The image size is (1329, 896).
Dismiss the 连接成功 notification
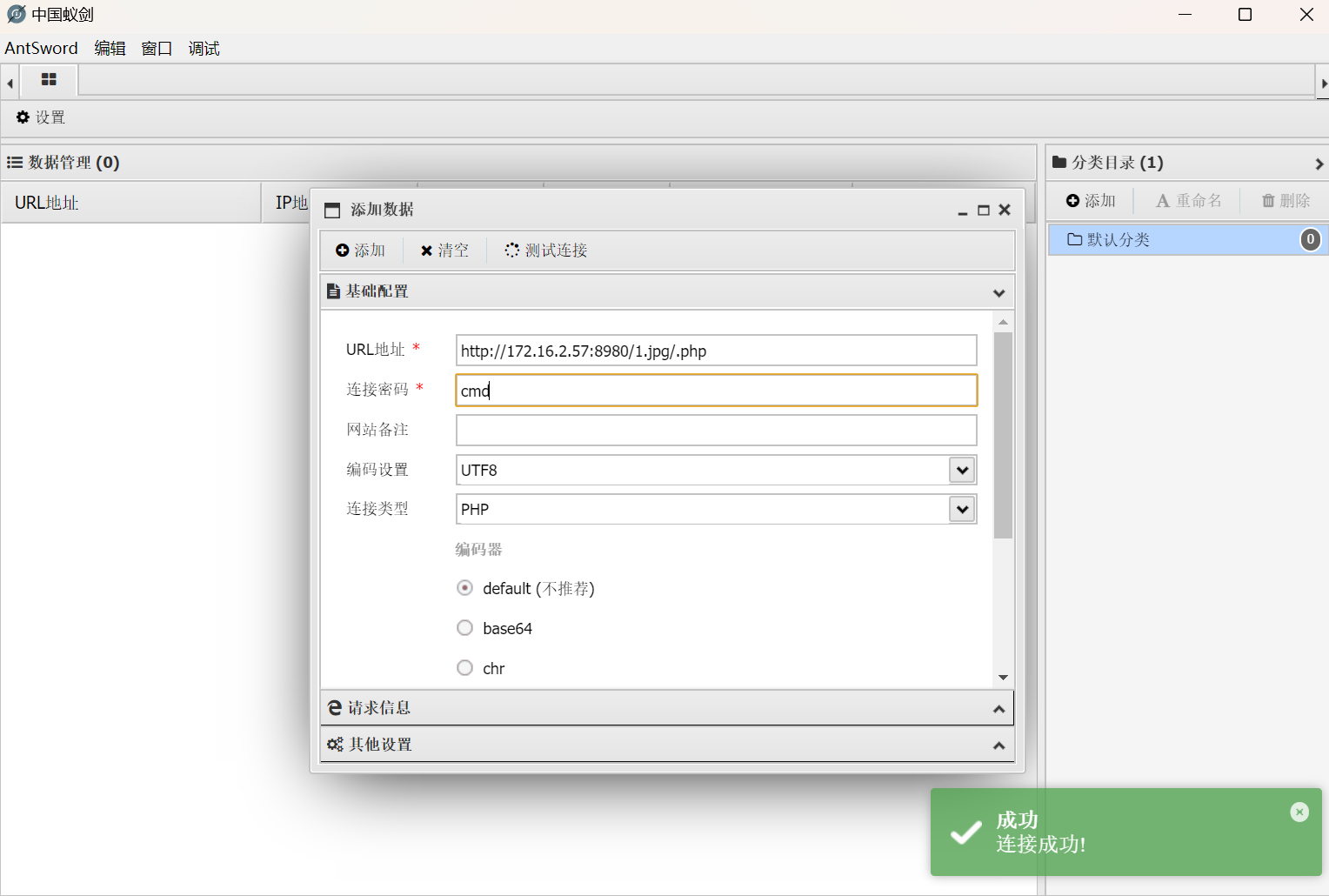(1299, 812)
